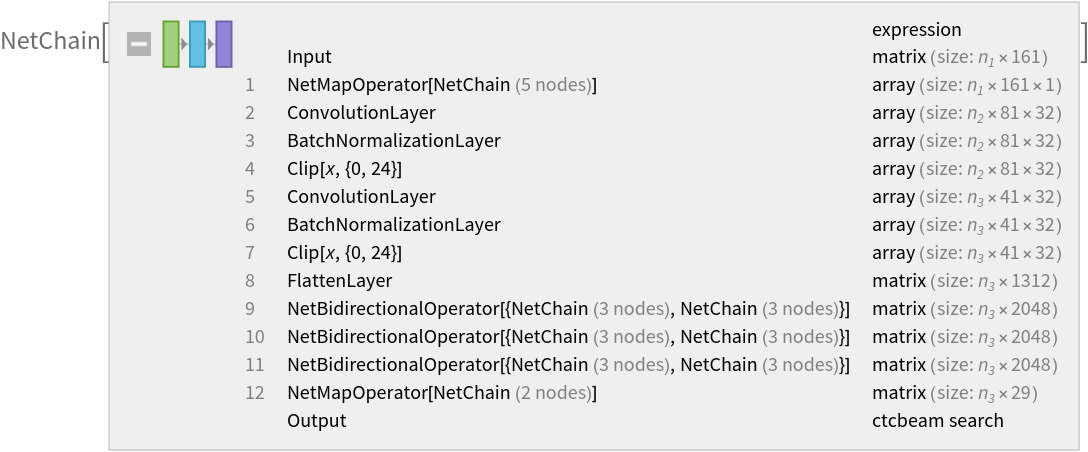The width and height of the screenshot is (1088, 452).
Task: Select the Input row
Action: [x=309, y=57]
